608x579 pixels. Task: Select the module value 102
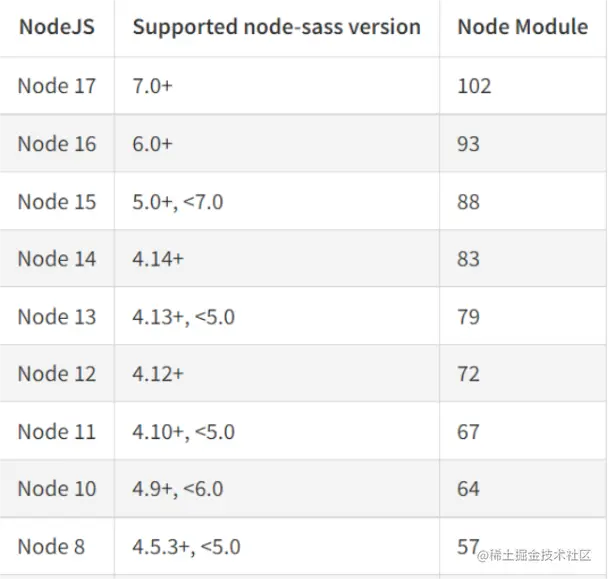pos(474,86)
